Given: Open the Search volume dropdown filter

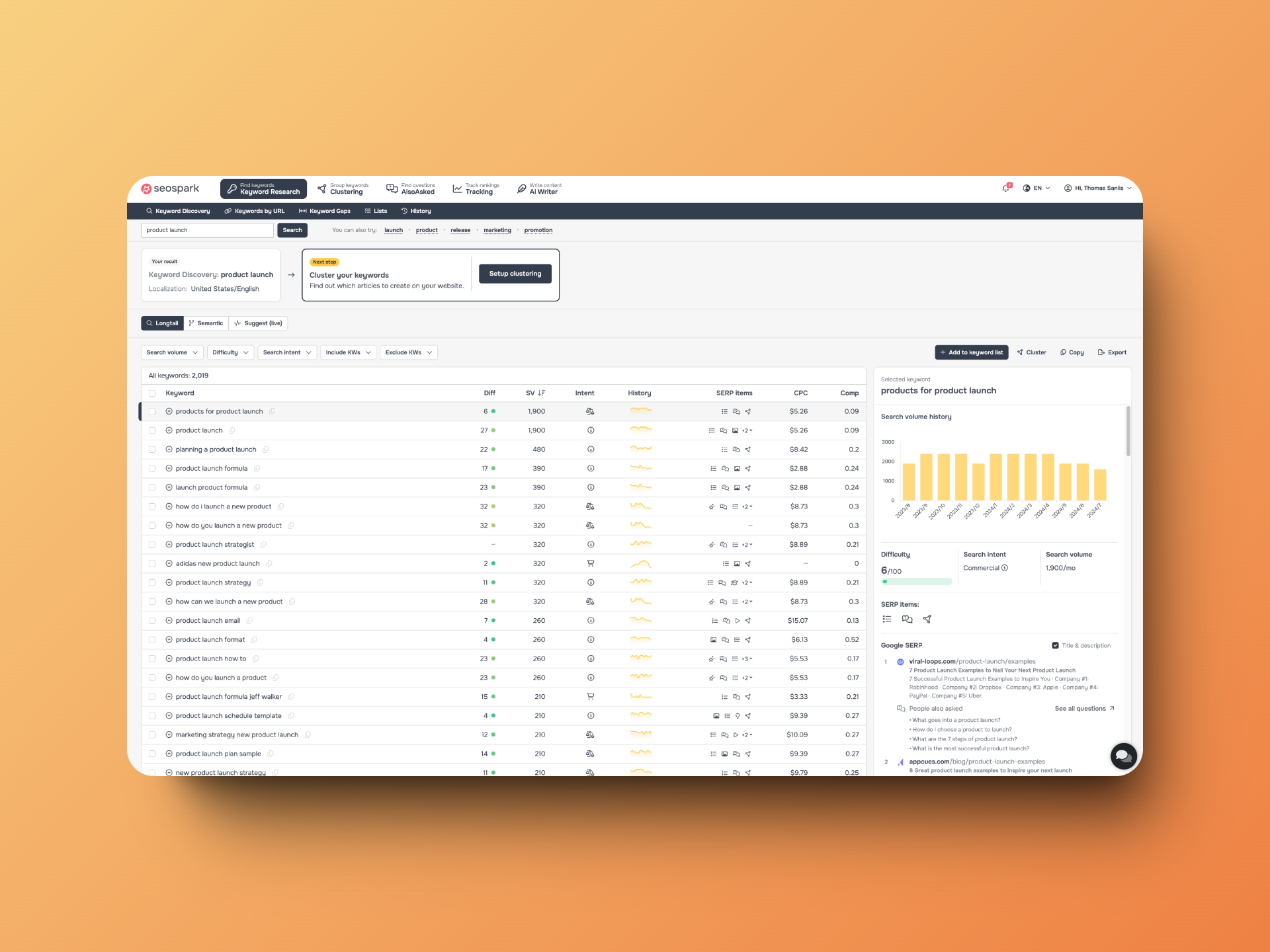Looking at the screenshot, I should tap(171, 353).
